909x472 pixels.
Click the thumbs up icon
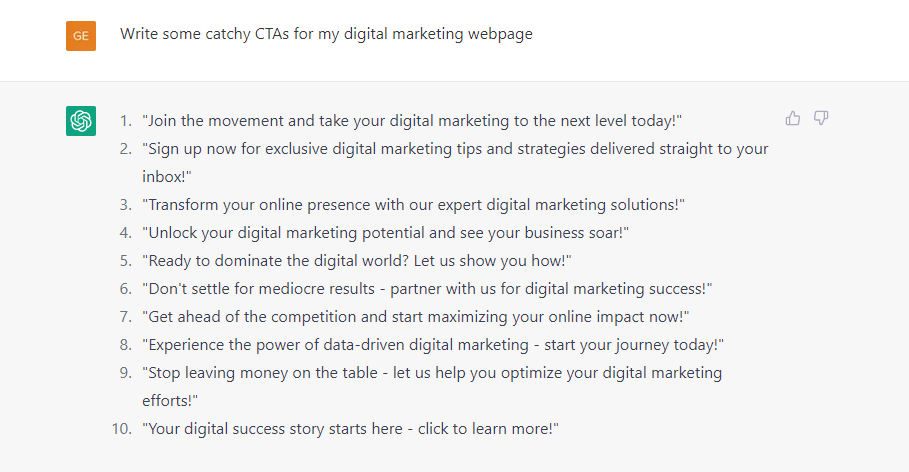[x=792, y=118]
